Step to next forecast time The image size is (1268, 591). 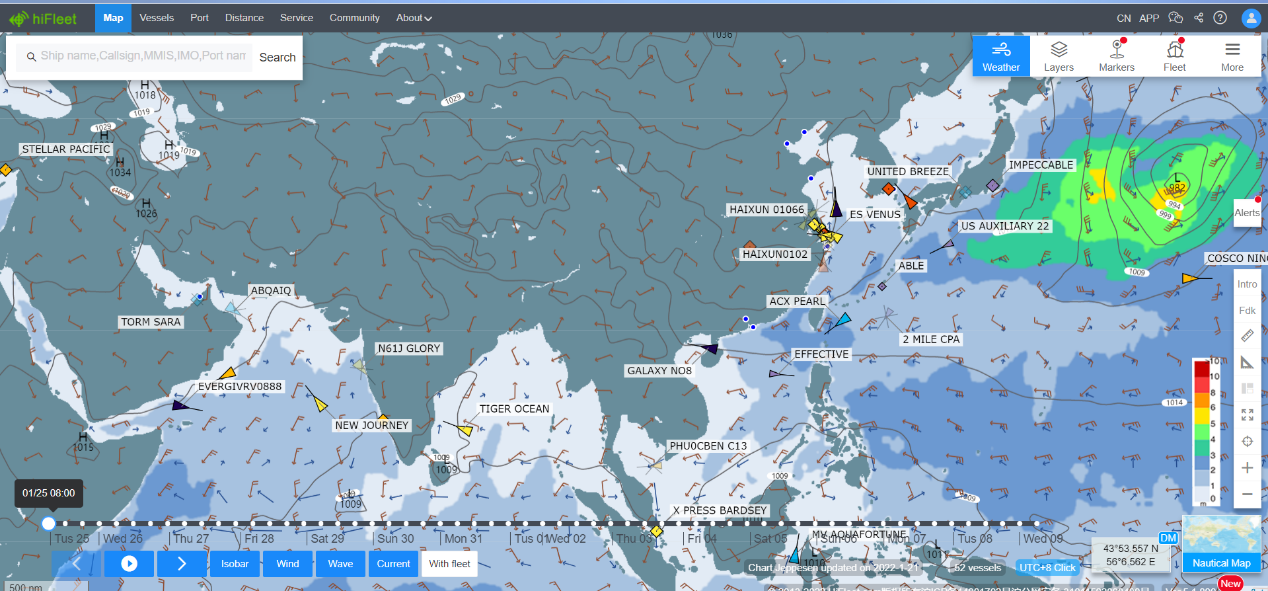coord(181,564)
